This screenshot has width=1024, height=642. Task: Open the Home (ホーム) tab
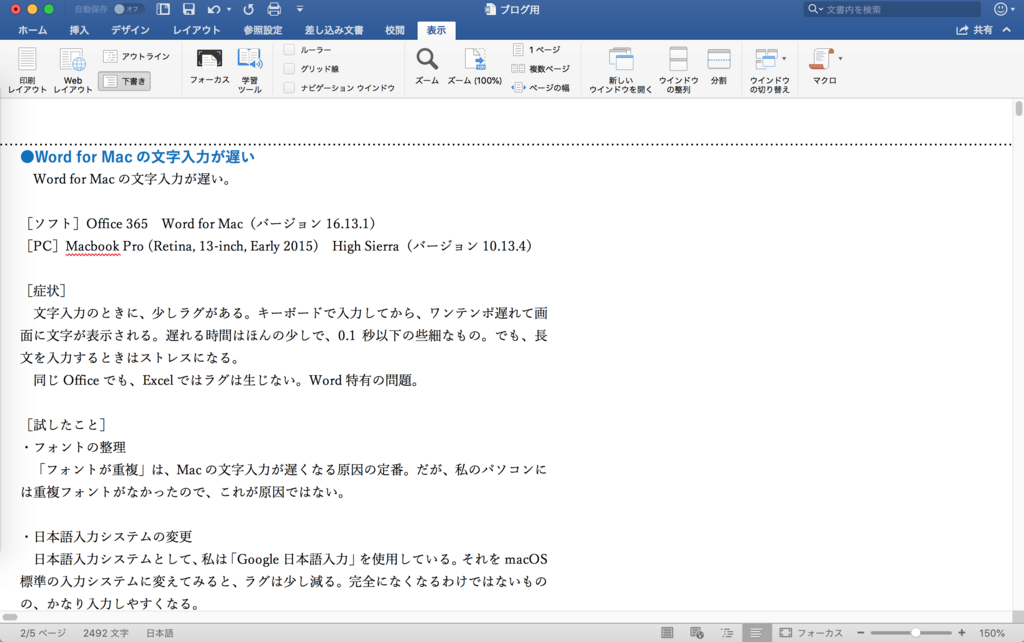pos(33,30)
